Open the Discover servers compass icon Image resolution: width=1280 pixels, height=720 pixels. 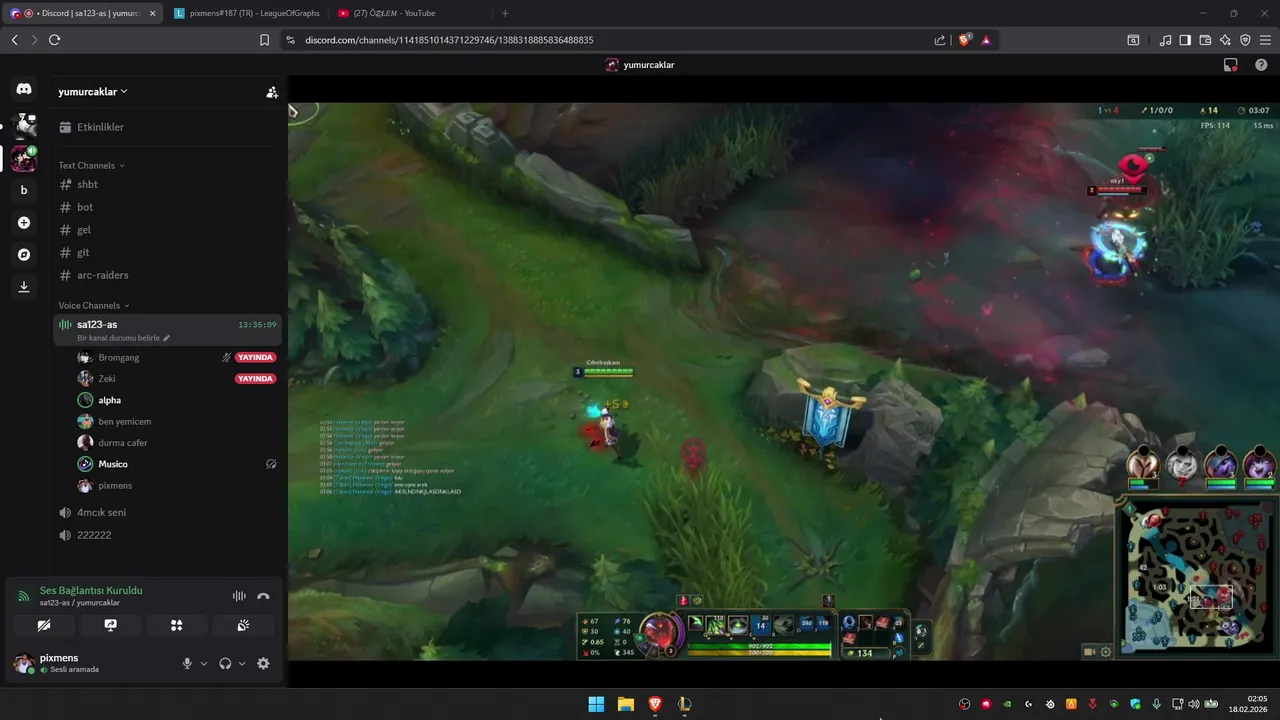tap(24, 254)
